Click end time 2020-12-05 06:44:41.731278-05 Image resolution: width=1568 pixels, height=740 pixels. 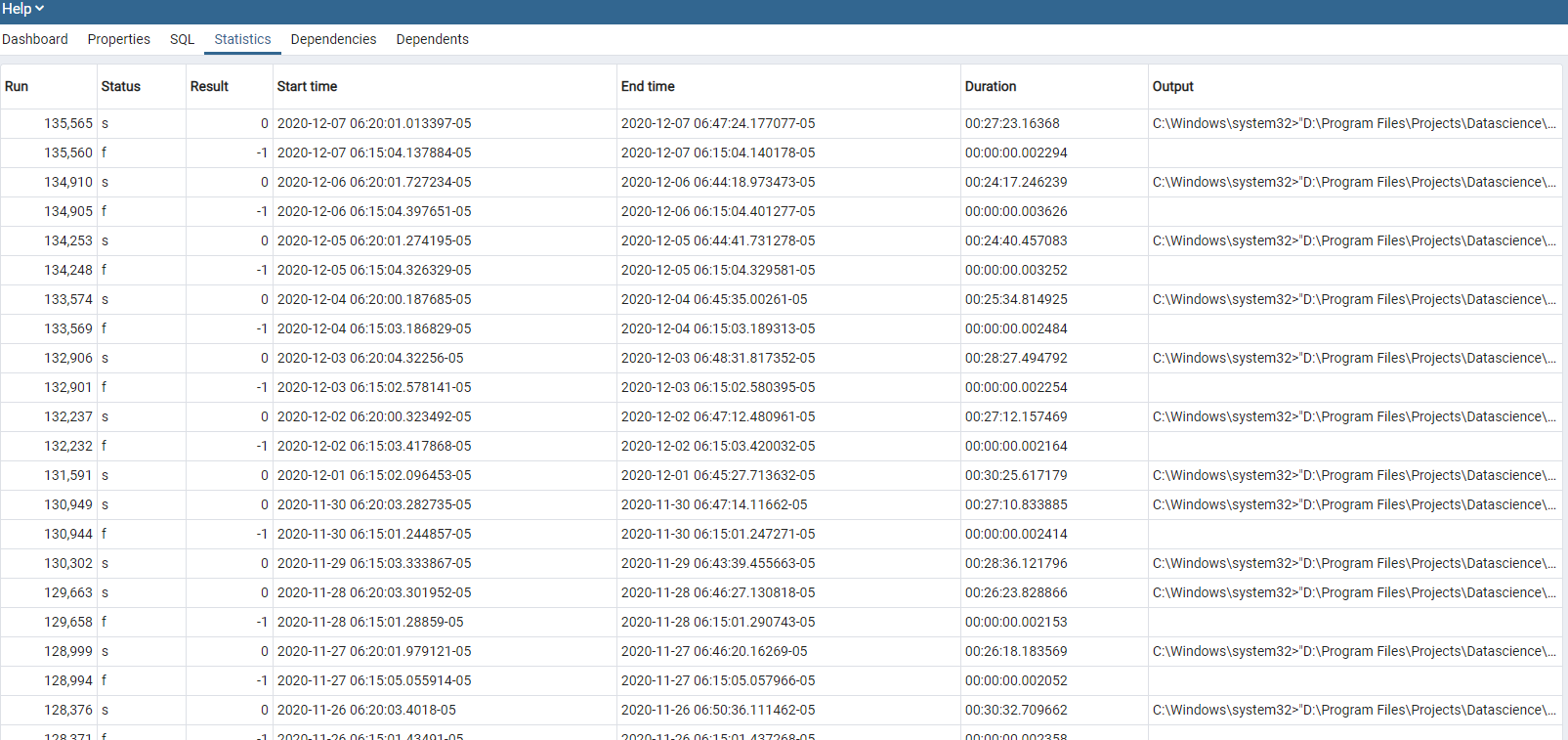(x=718, y=240)
